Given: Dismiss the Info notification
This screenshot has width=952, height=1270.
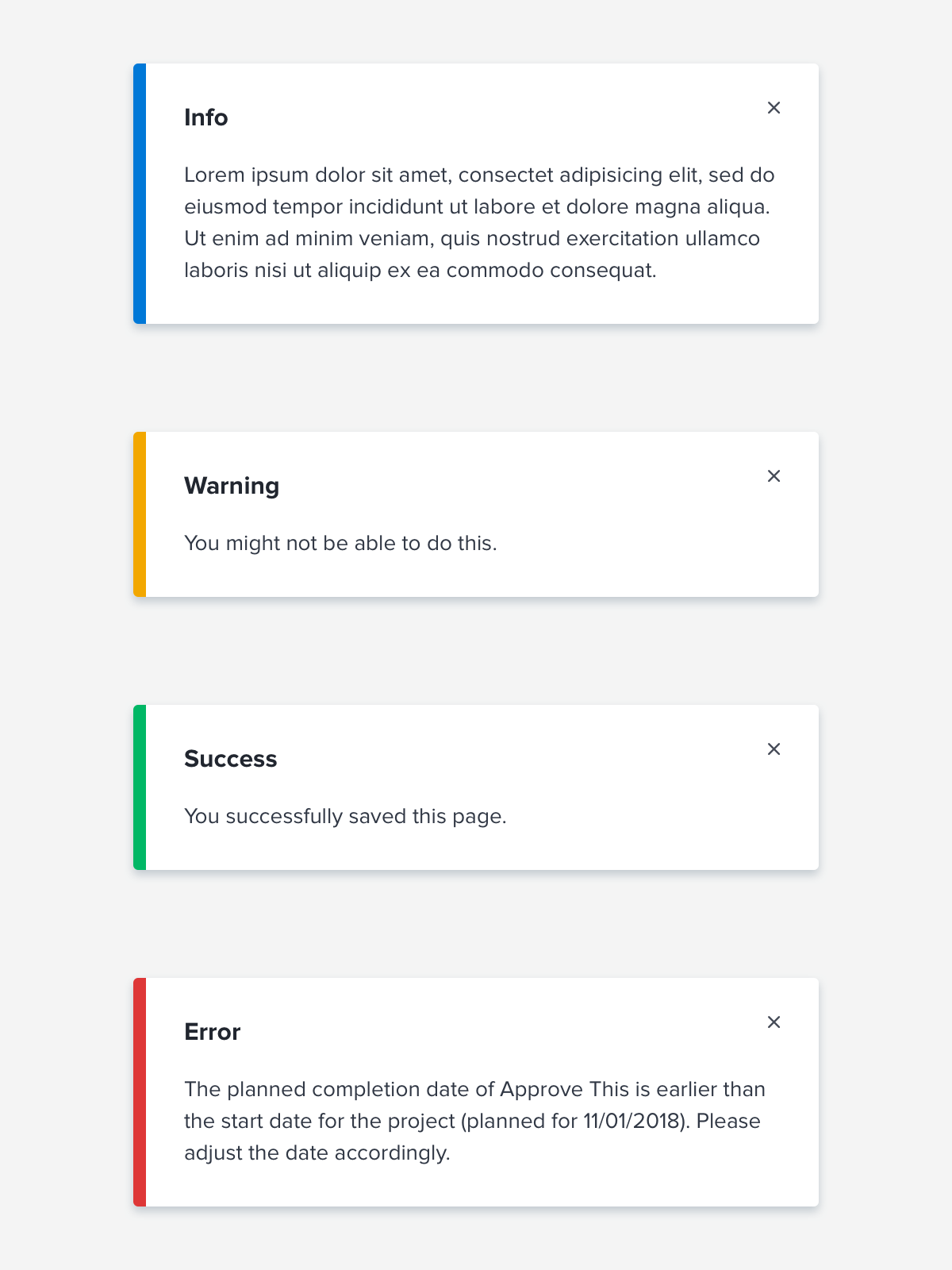Looking at the screenshot, I should (773, 108).
